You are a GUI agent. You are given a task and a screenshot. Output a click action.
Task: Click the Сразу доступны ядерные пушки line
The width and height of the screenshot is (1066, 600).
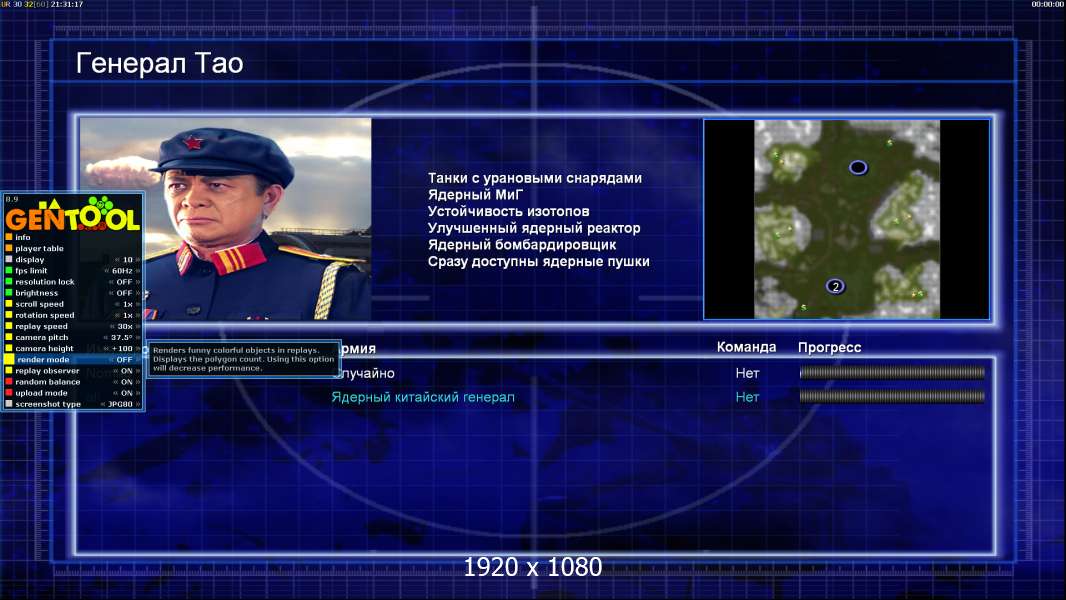538,262
